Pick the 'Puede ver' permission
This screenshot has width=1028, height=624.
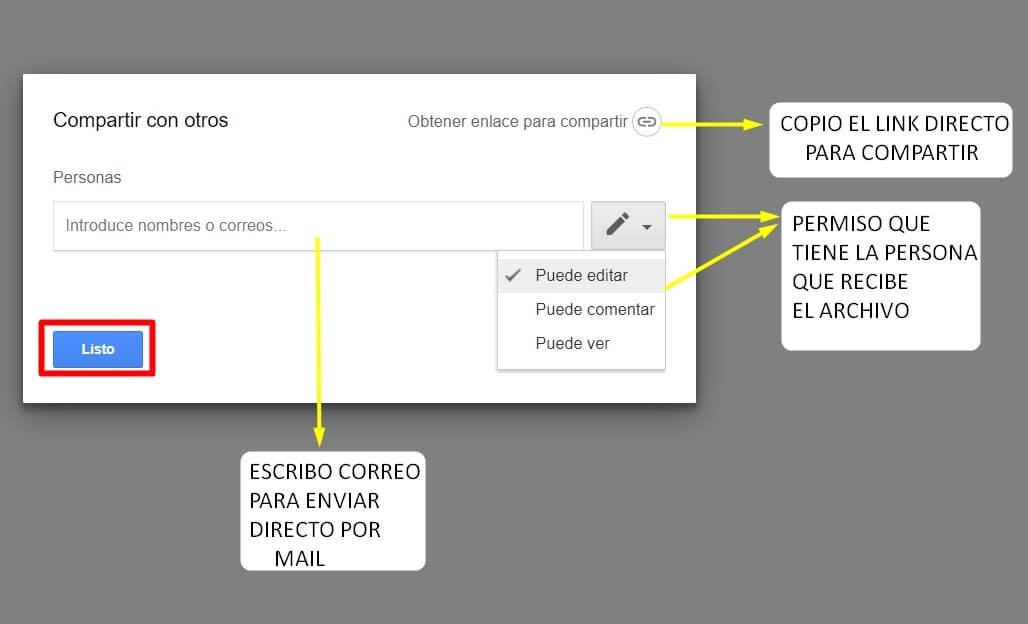pos(582,343)
